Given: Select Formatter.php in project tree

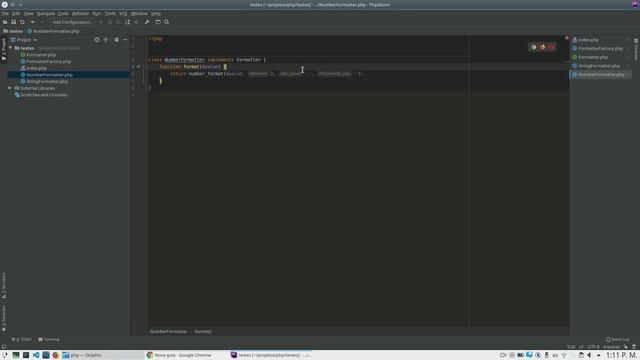Looking at the screenshot, I should [x=41, y=55].
